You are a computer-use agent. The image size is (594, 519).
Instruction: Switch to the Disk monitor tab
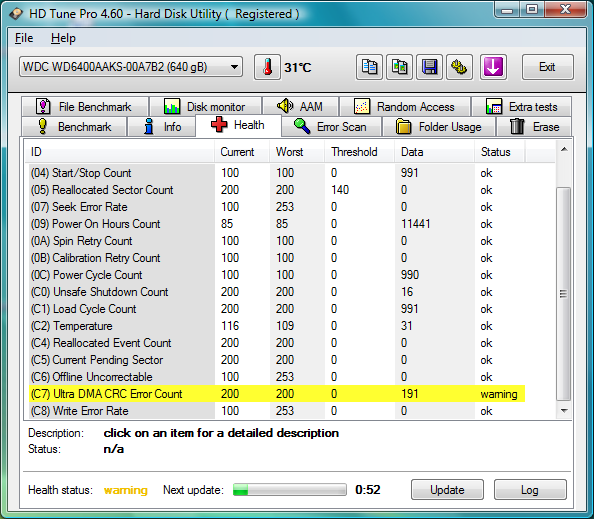(x=205, y=106)
